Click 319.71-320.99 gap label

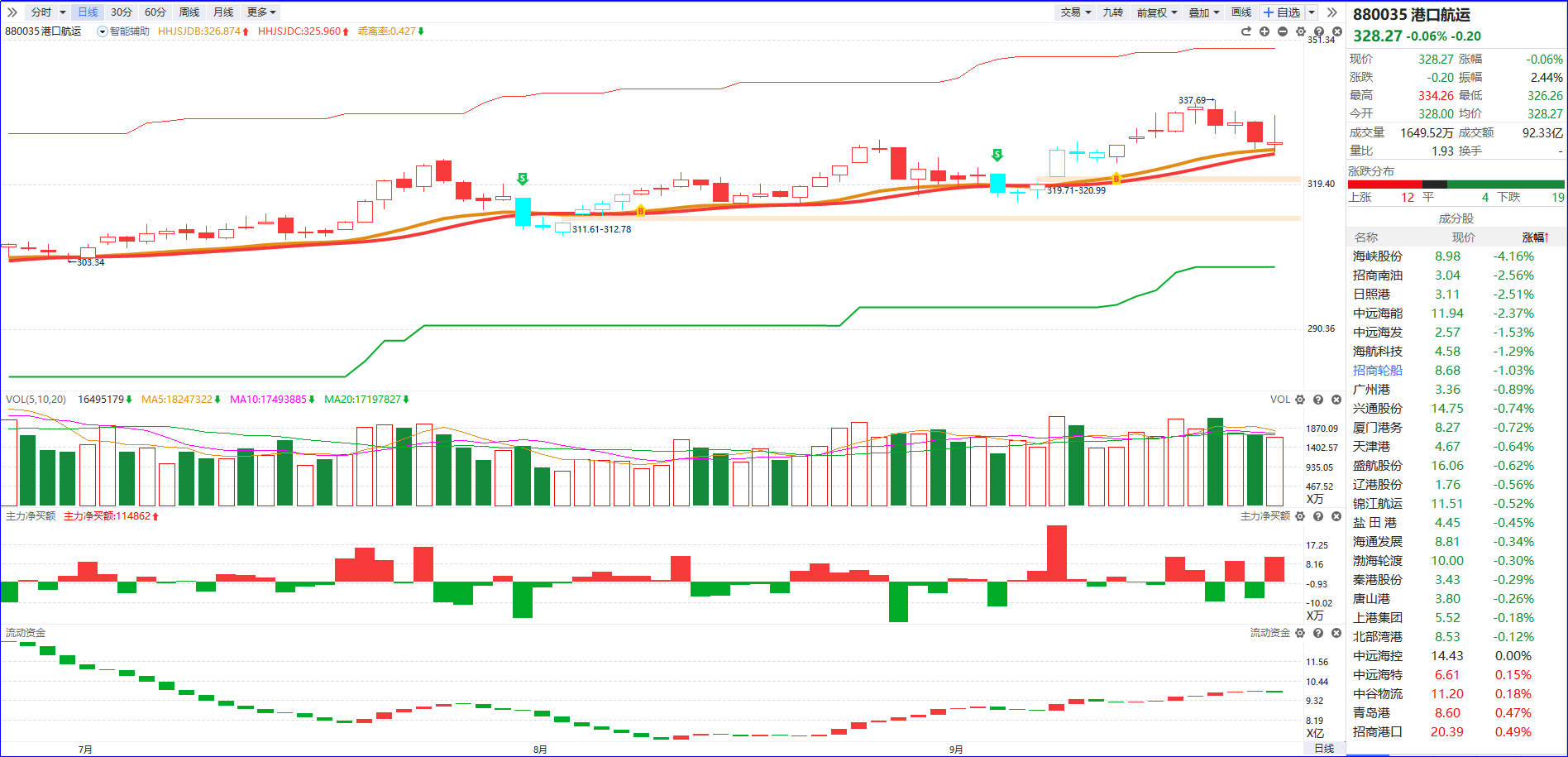1076,190
